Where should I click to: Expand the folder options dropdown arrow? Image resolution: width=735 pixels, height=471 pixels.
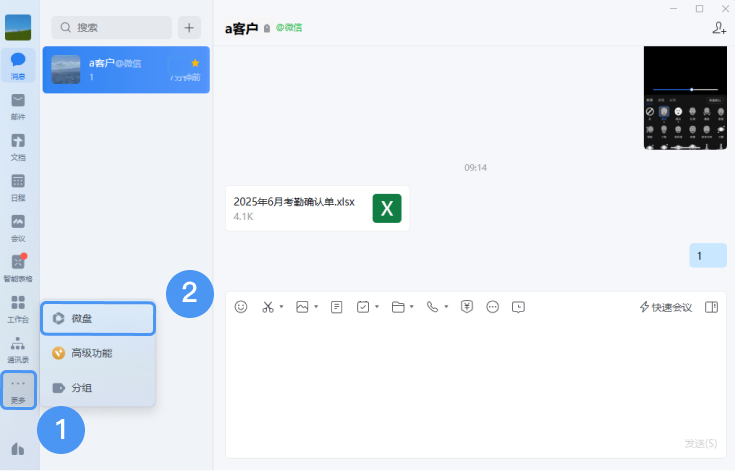coord(412,307)
